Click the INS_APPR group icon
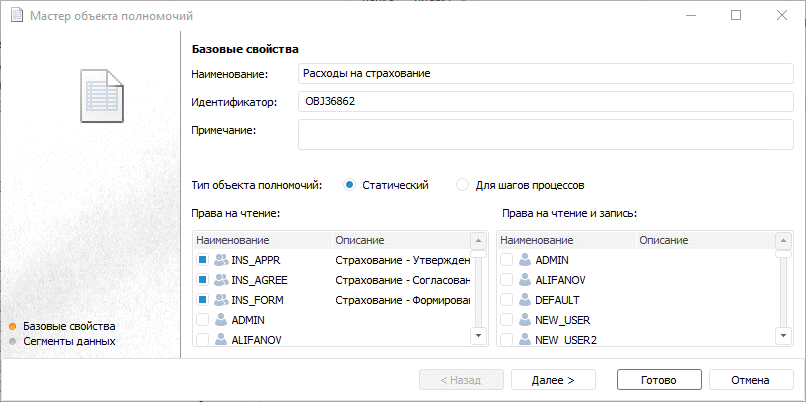 [221, 260]
